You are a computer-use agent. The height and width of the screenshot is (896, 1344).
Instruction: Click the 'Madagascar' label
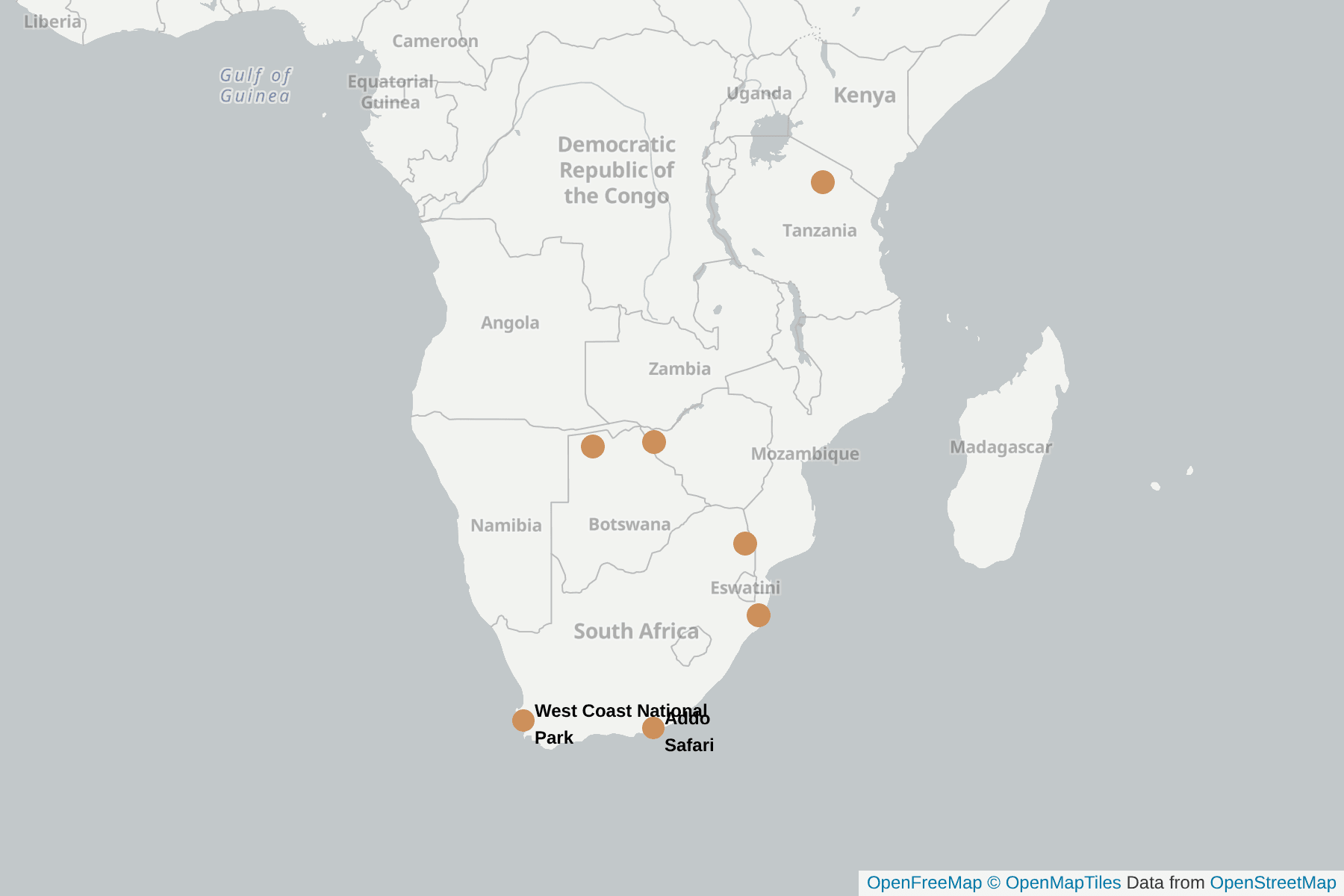tap(1001, 447)
